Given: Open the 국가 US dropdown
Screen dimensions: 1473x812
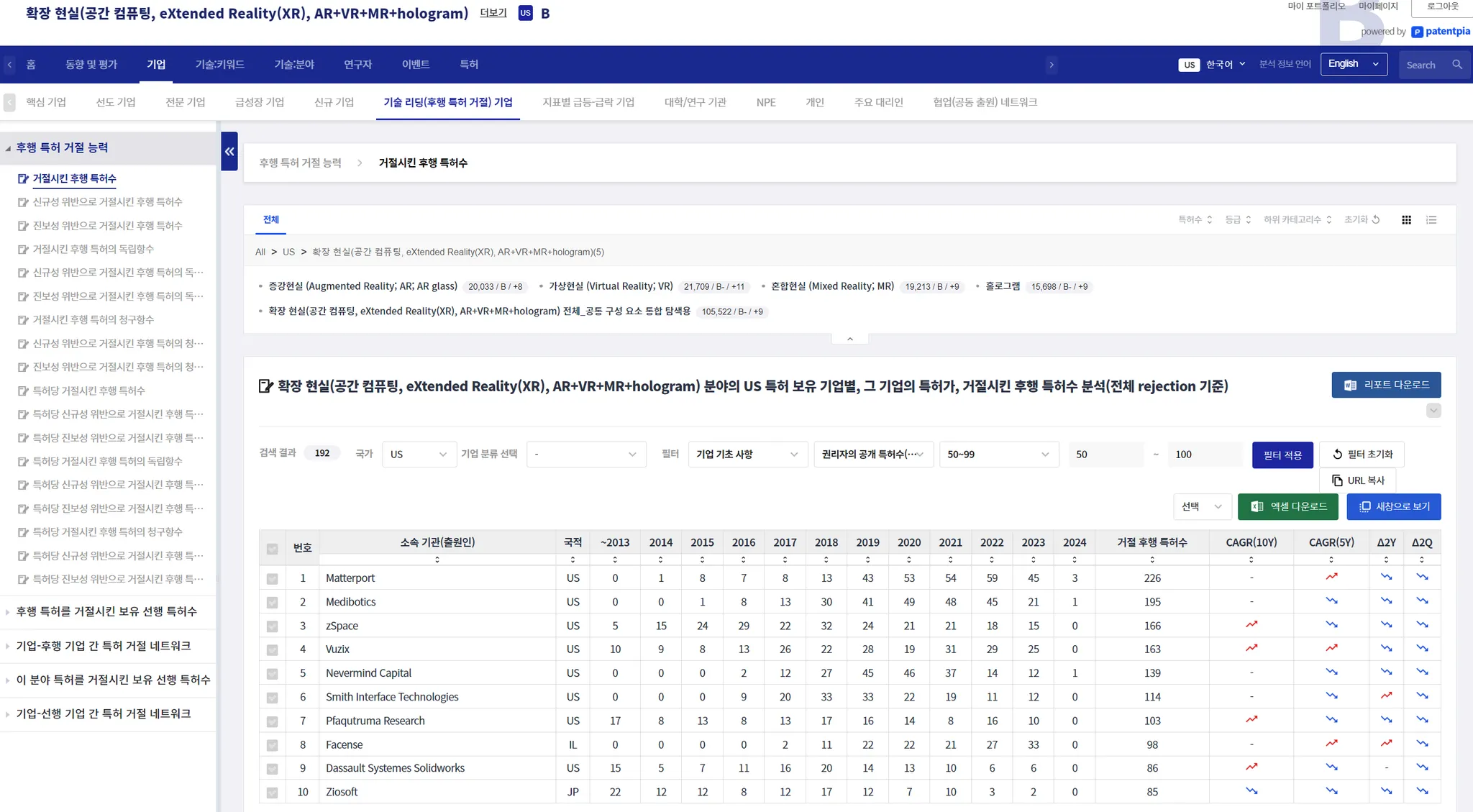Looking at the screenshot, I should click(x=419, y=455).
